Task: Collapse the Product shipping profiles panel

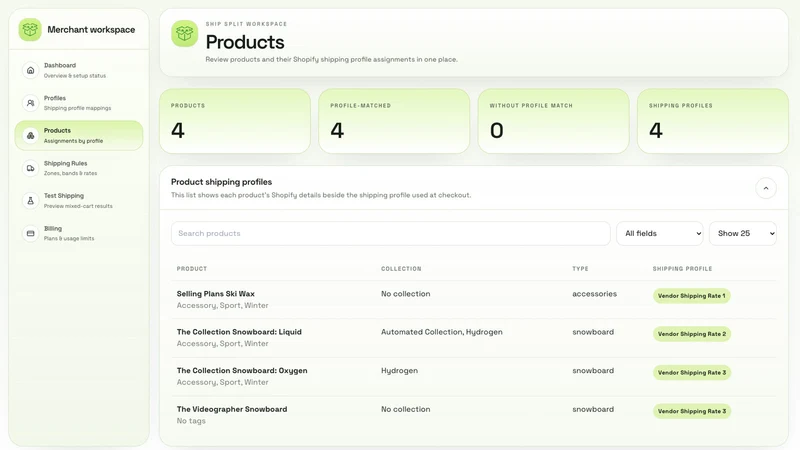Action: tap(765, 188)
